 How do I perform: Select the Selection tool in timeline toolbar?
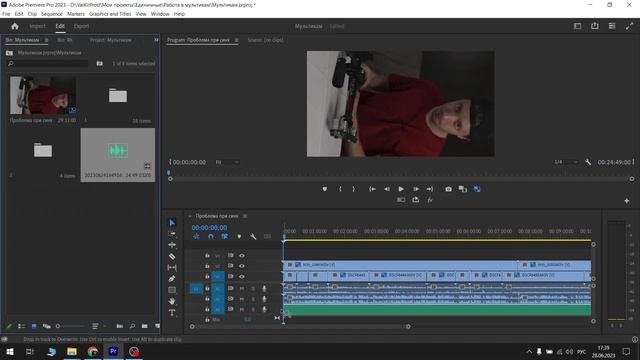[172, 222]
